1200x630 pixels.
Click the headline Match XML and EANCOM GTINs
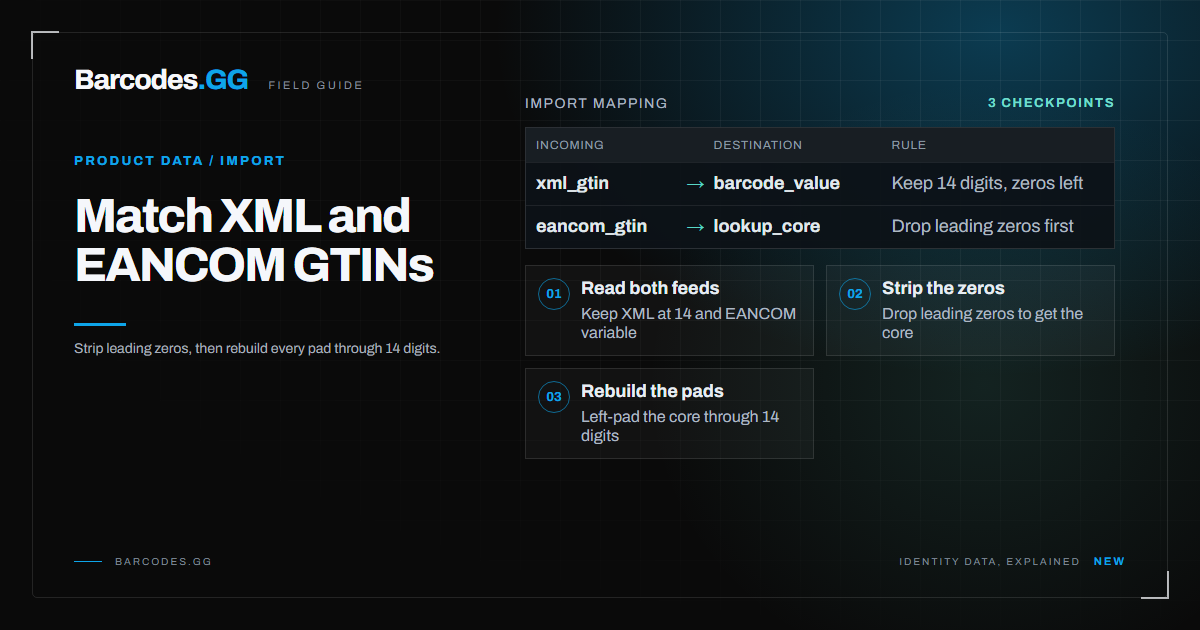[x=254, y=241]
